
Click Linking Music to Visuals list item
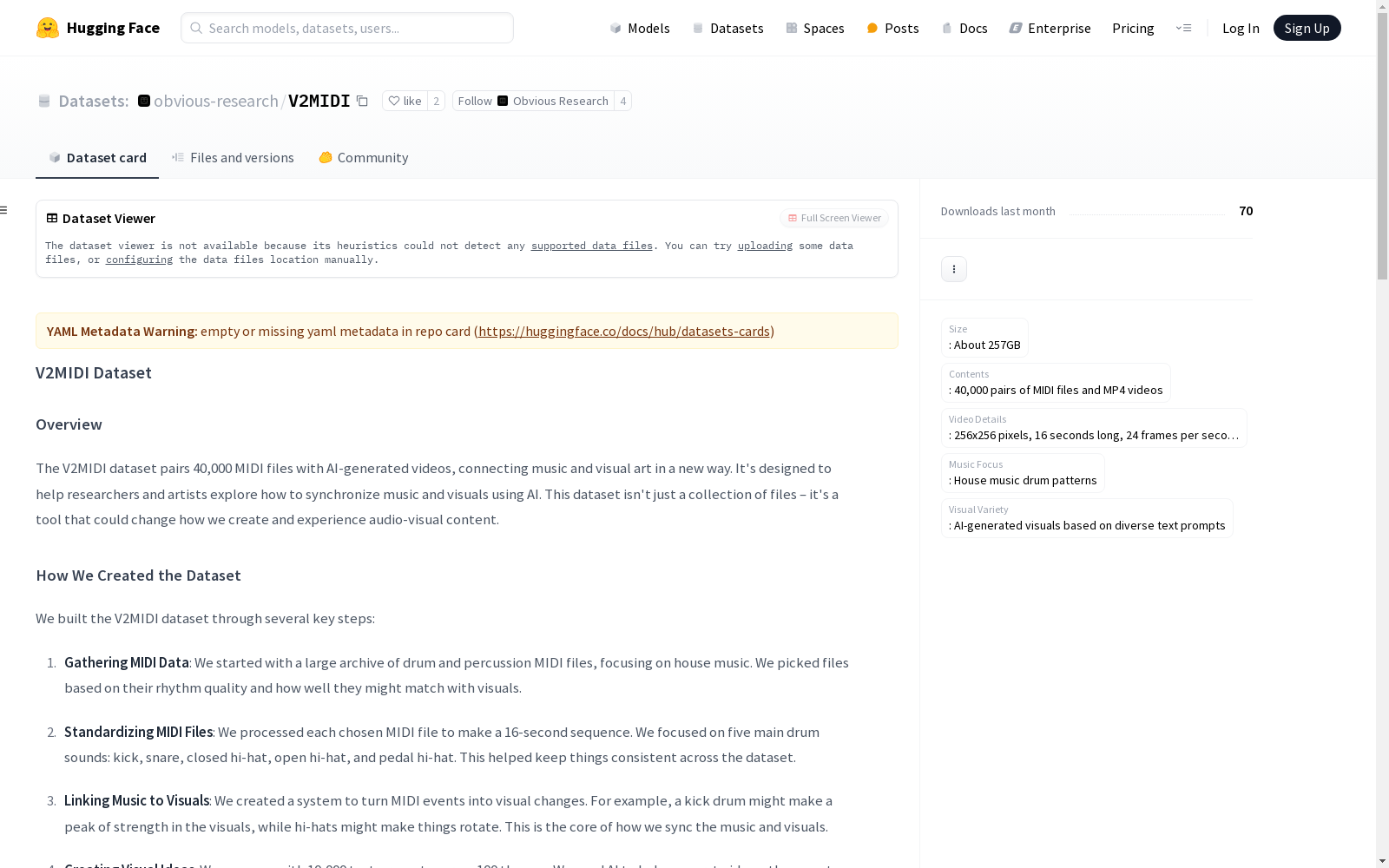448,813
